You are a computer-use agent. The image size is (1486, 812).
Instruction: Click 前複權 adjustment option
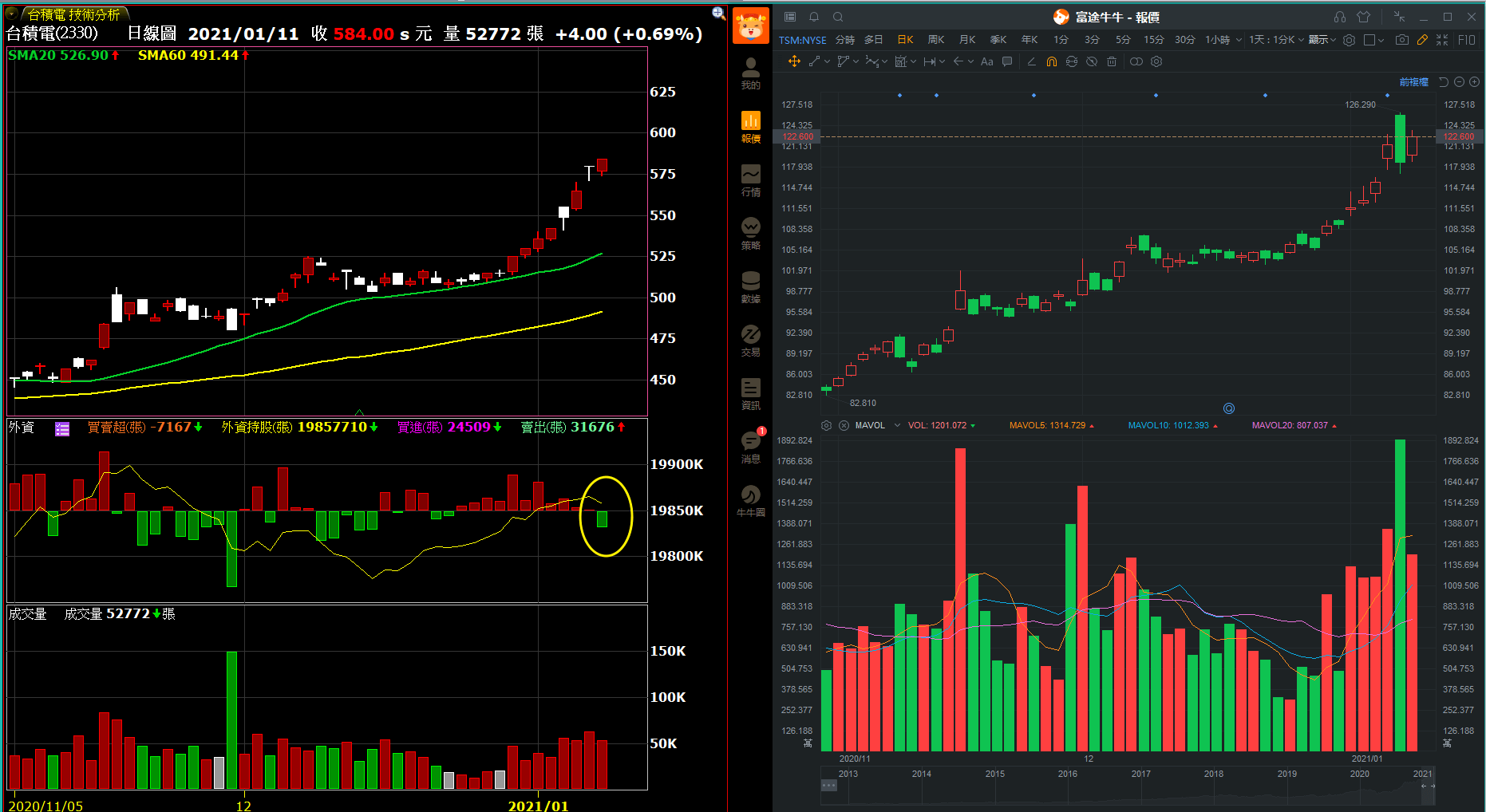tap(1413, 82)
